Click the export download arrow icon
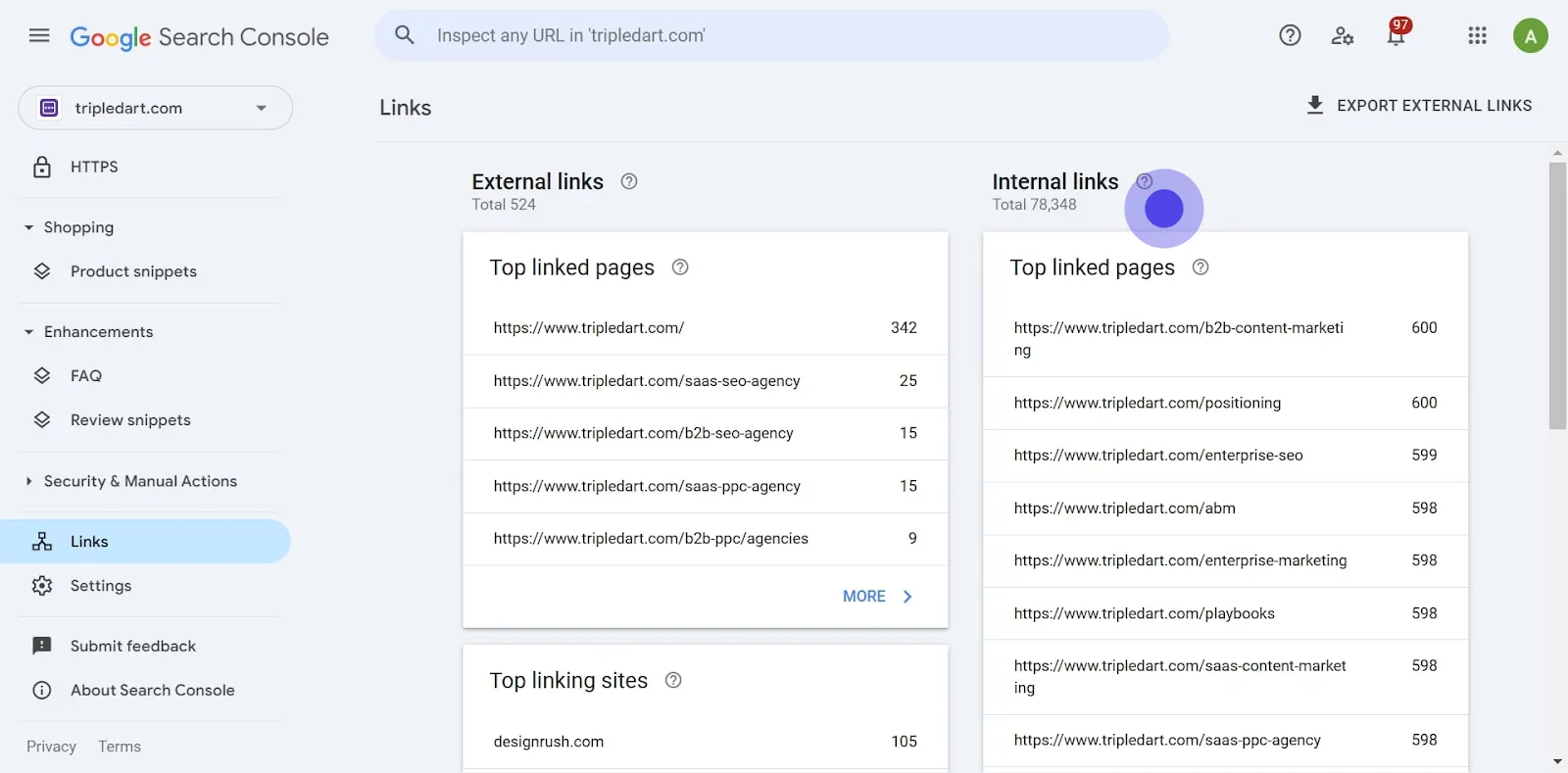 click(1315, 105)
